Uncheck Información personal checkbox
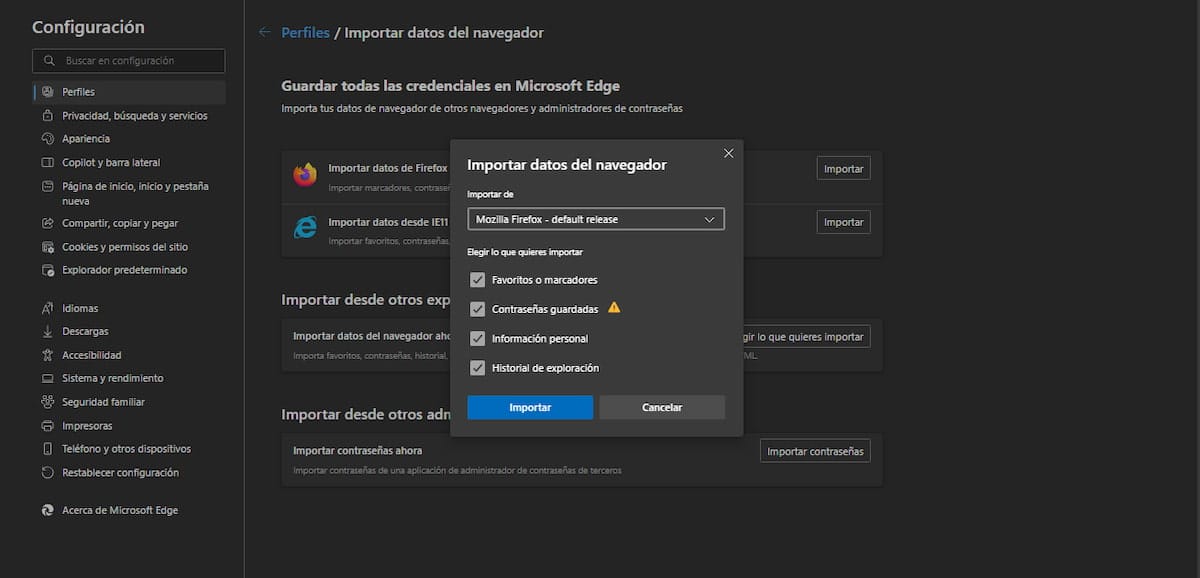 click(477, 338)
